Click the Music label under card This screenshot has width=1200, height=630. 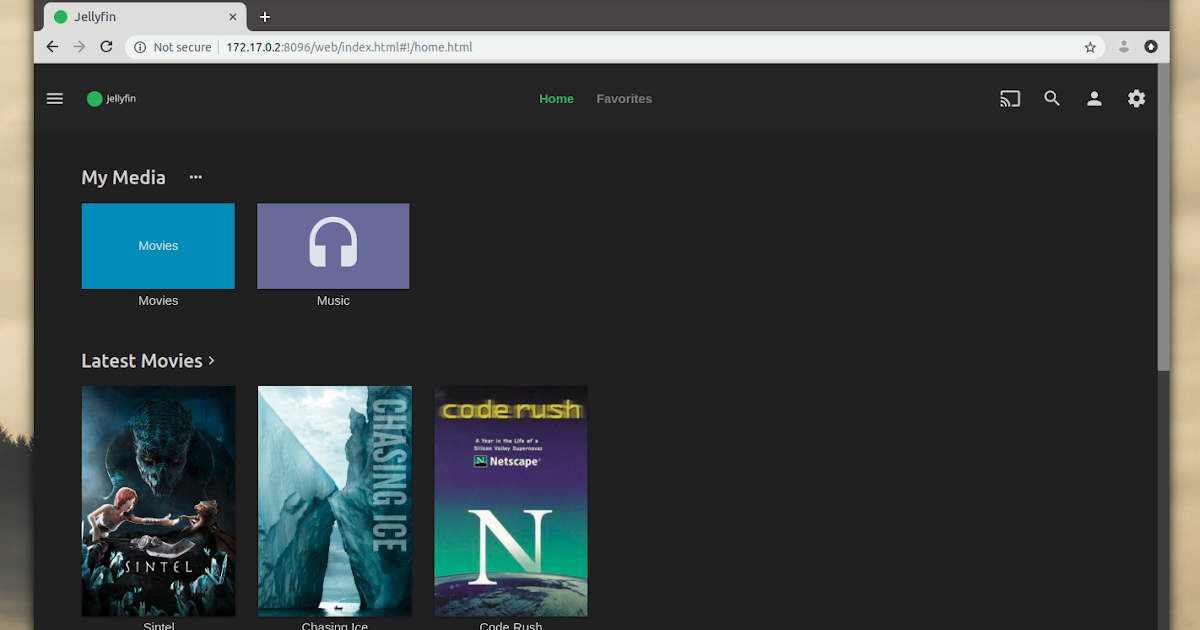(333, 301)
